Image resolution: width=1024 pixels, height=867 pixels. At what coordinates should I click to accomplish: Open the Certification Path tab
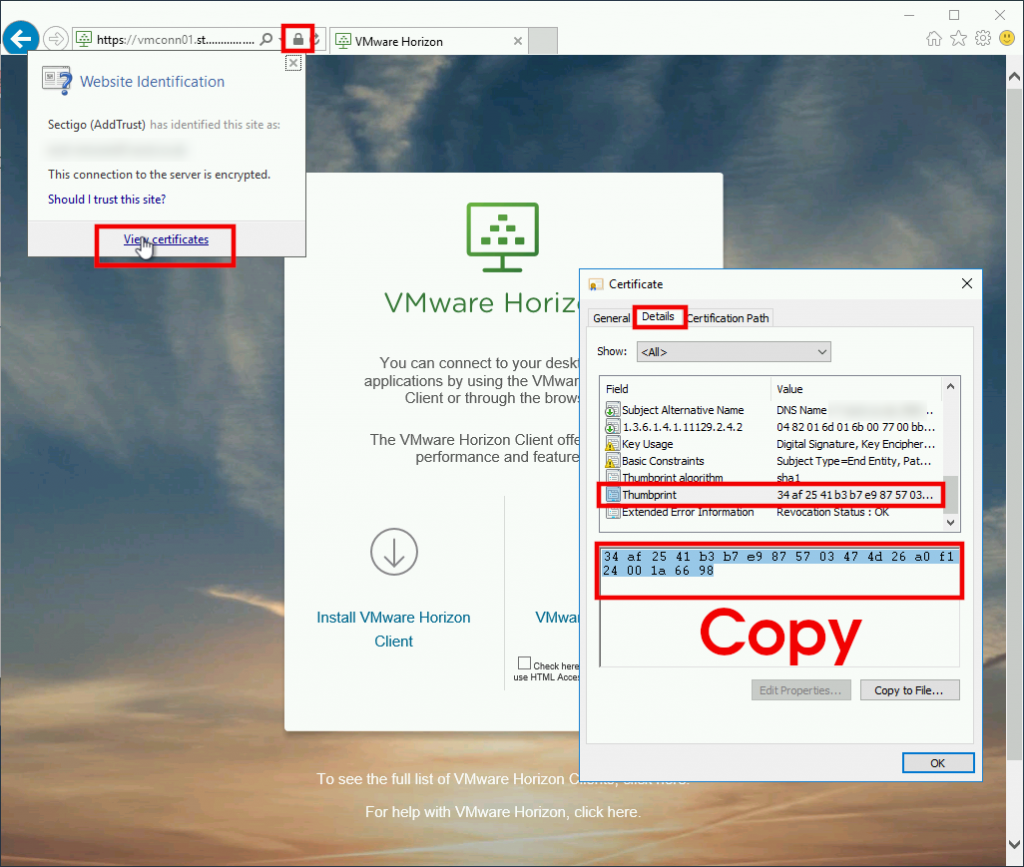pos(728,318)
